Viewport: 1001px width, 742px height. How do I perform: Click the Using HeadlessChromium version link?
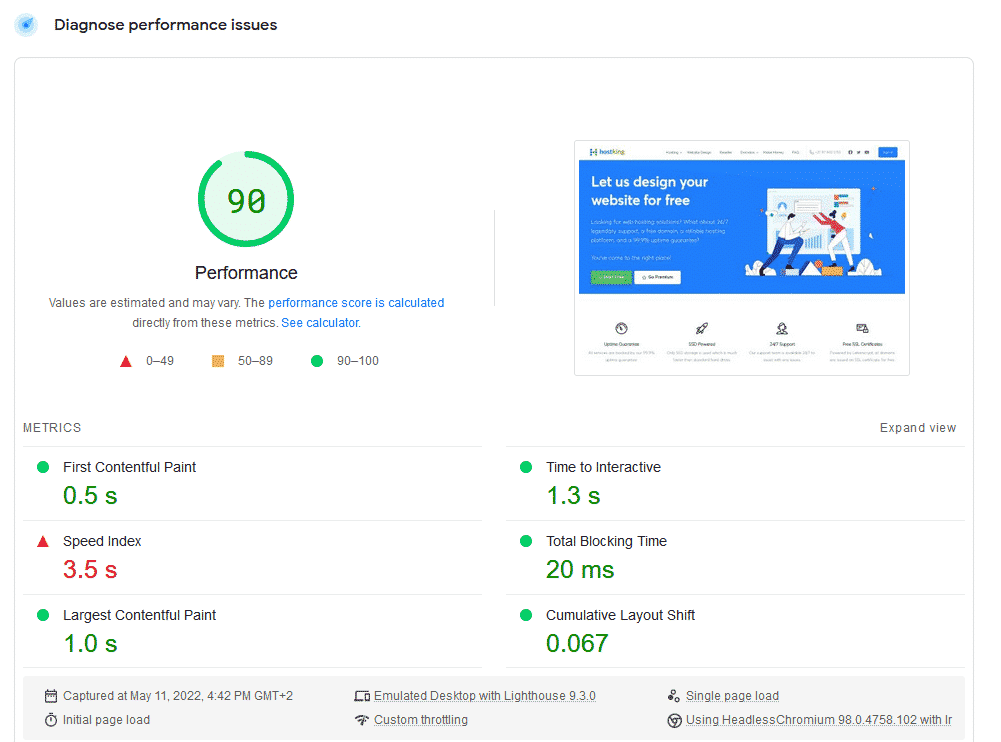click(818, 720)
